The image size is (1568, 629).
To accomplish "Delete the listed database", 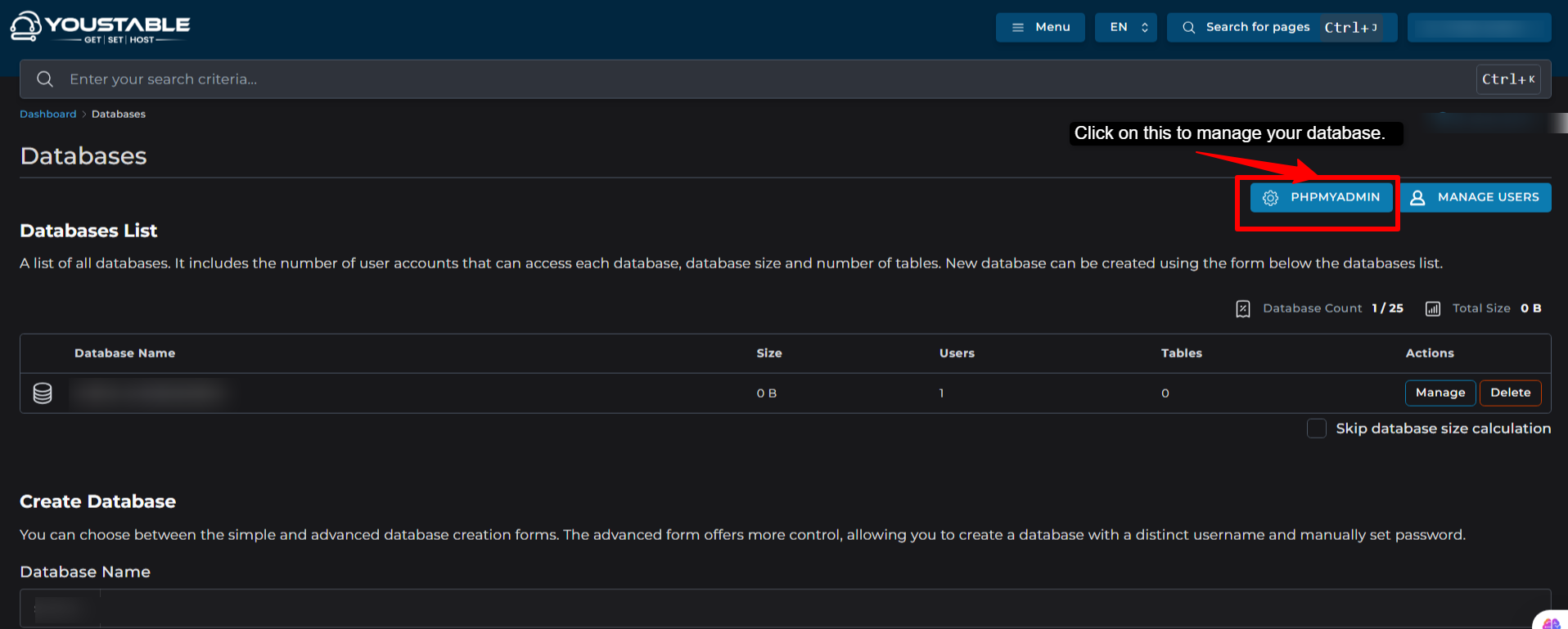I will (1510, 393).
